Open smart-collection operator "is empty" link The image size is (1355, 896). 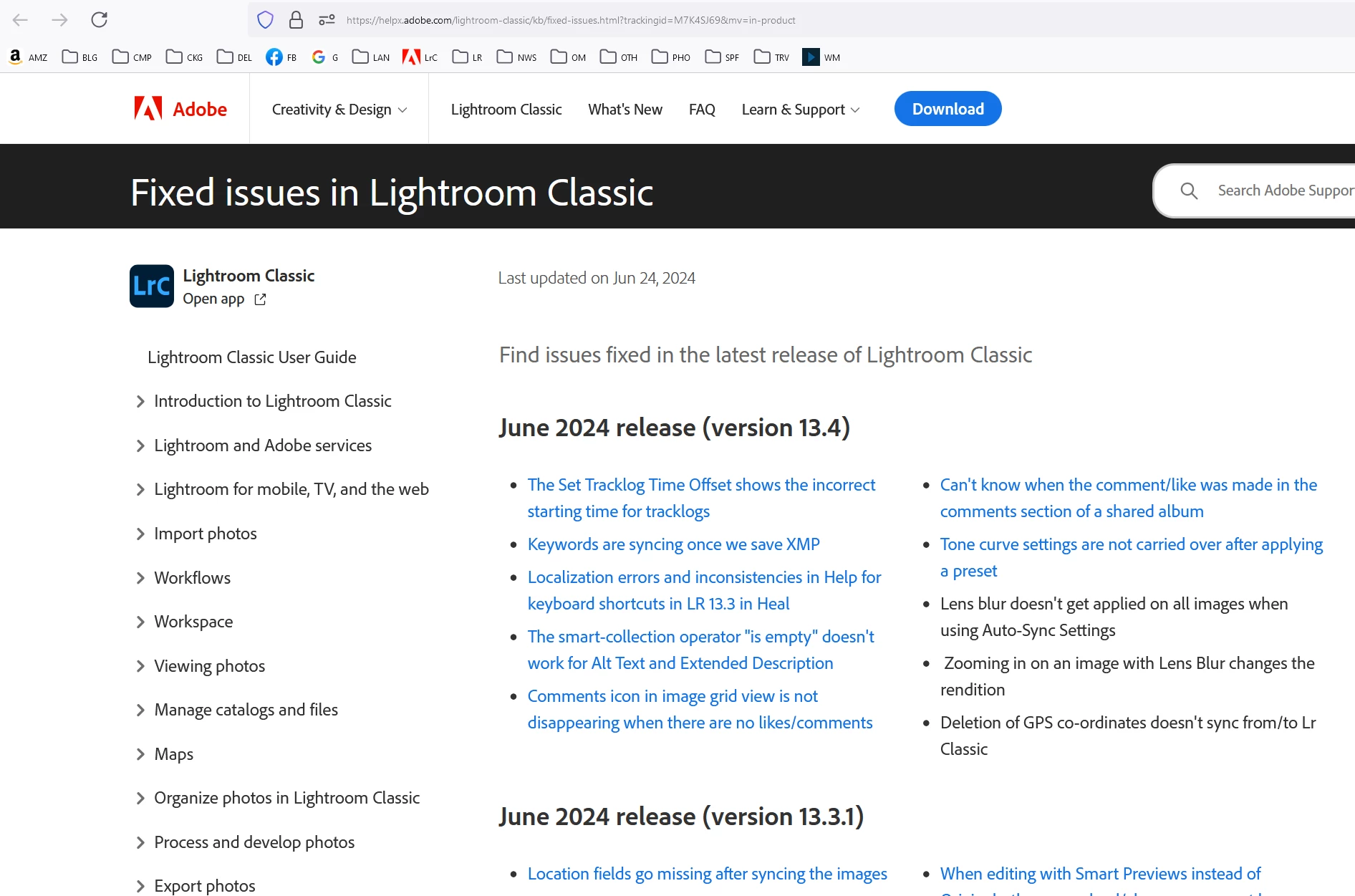click(x=700, y=650)
